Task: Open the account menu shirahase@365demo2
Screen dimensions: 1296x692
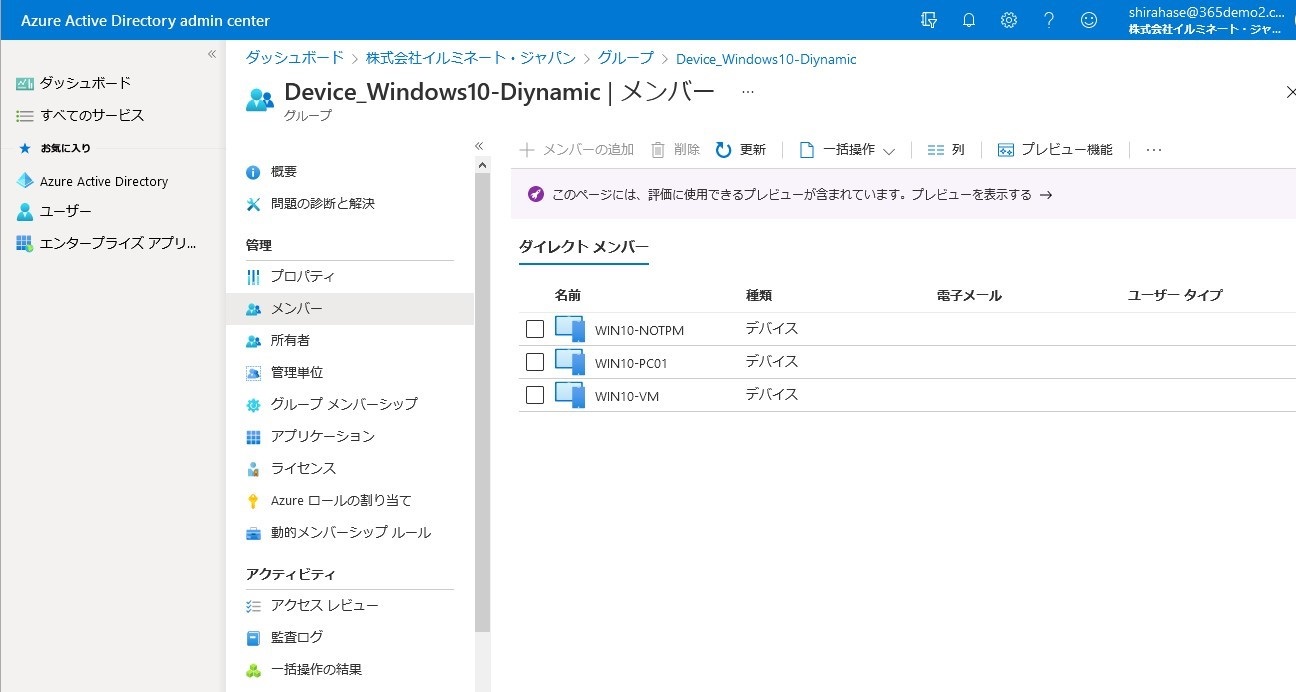Action: coord(1205,20)
